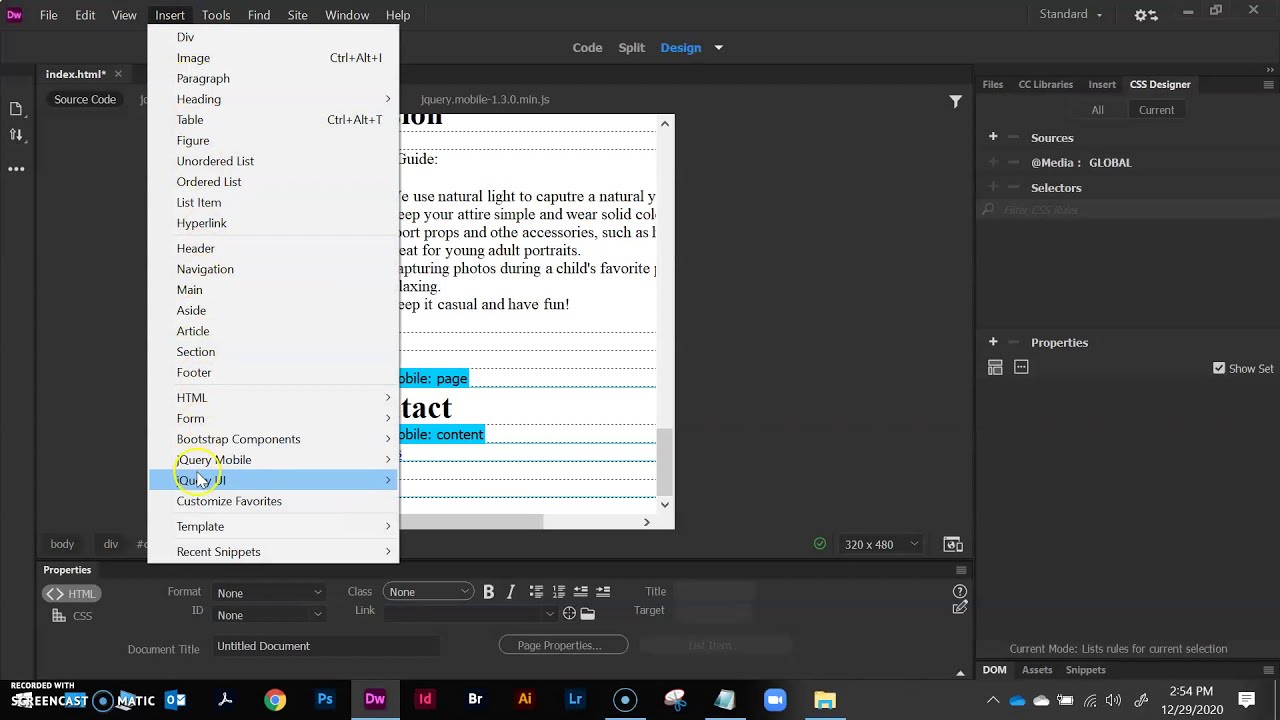Expand the Heading submenu
The height and width of the screenshot is (720, 1280).
coord(273,99)
